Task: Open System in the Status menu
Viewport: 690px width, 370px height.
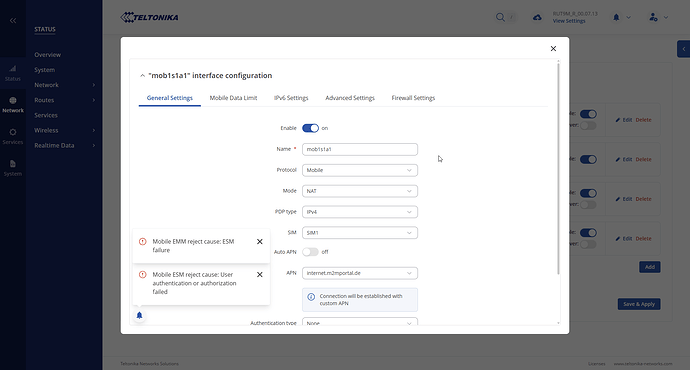Action: point(44,70)
